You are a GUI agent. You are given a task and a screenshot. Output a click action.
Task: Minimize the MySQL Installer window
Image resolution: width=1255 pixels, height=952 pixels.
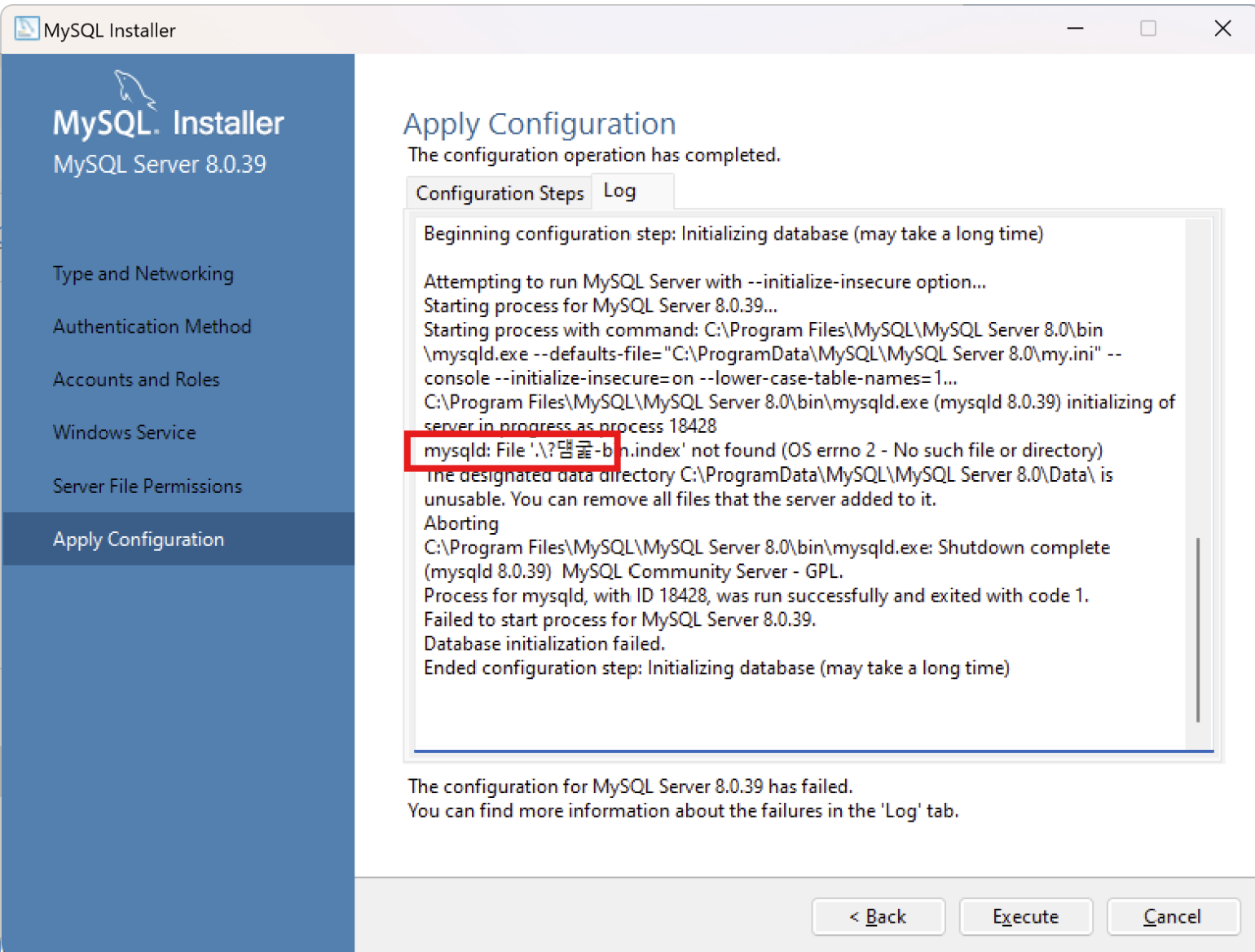coord(1076,29)
